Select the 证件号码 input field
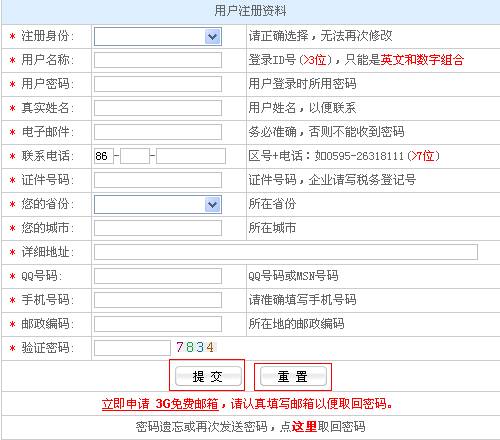This screenshot has width=500, height=440. tap(158, 180)
